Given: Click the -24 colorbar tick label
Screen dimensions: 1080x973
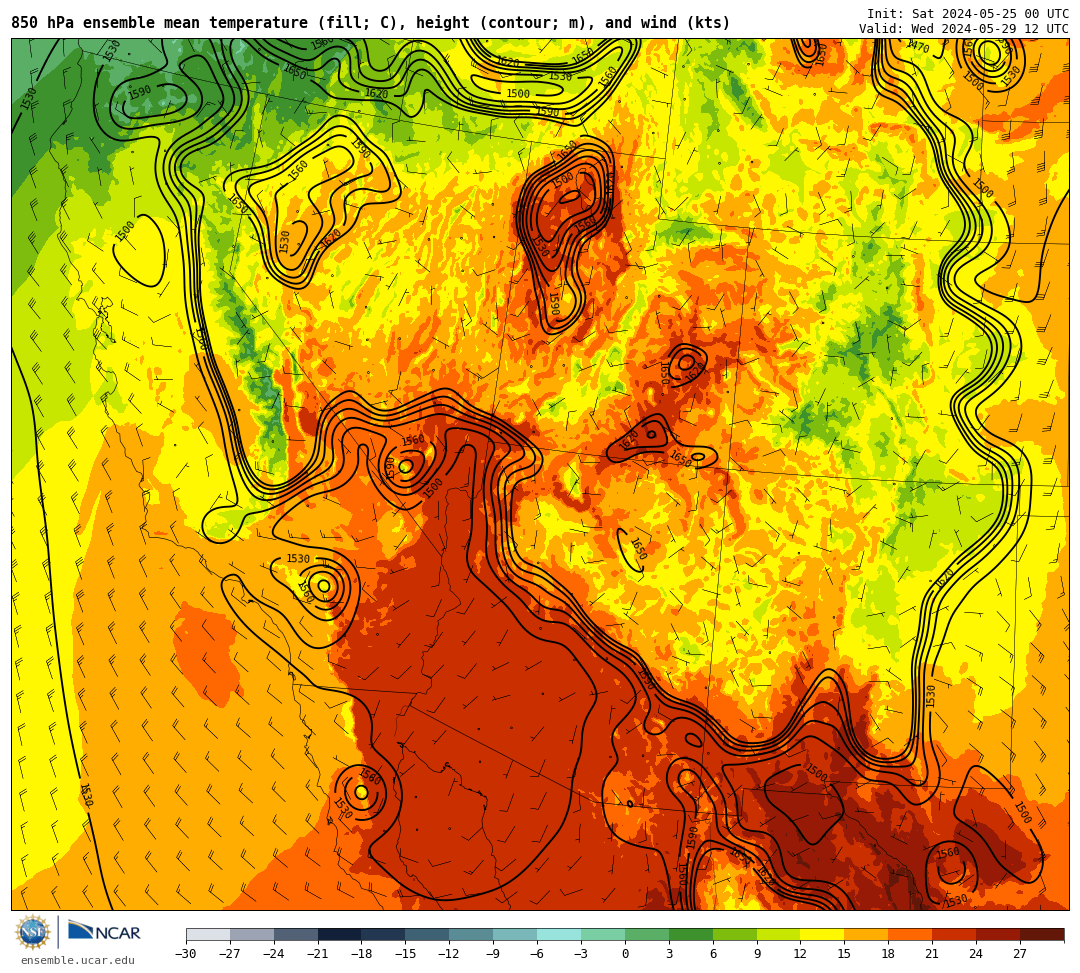Looking at the screenshot, I should (273, 954).
